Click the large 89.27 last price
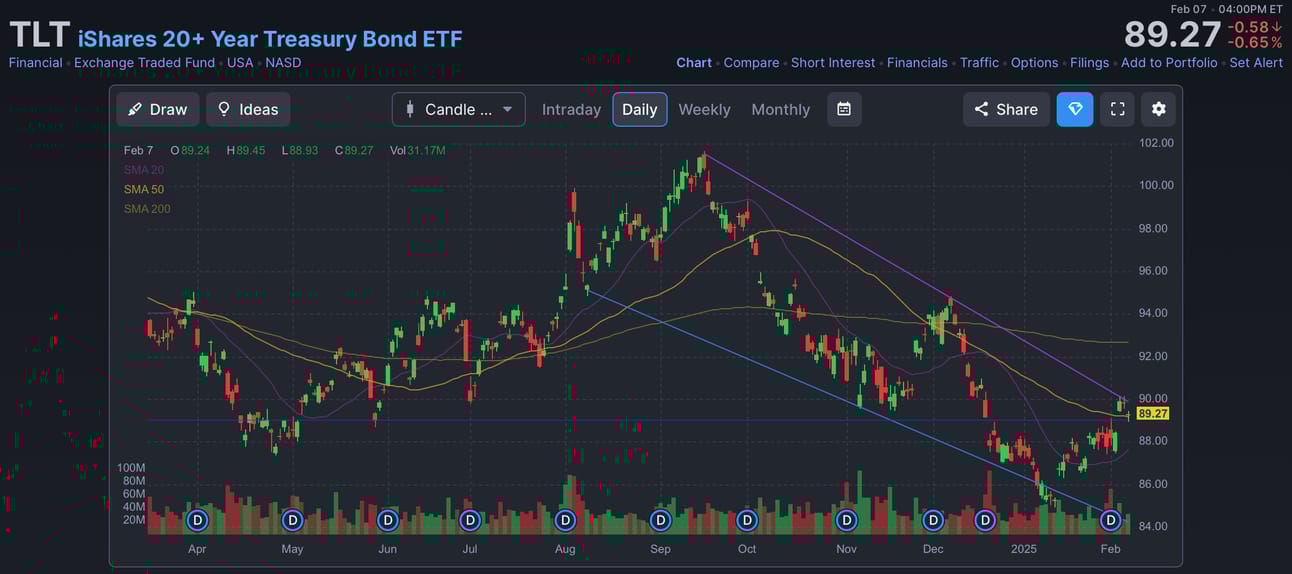The image size is (1292, 574). click(1172, 34)
